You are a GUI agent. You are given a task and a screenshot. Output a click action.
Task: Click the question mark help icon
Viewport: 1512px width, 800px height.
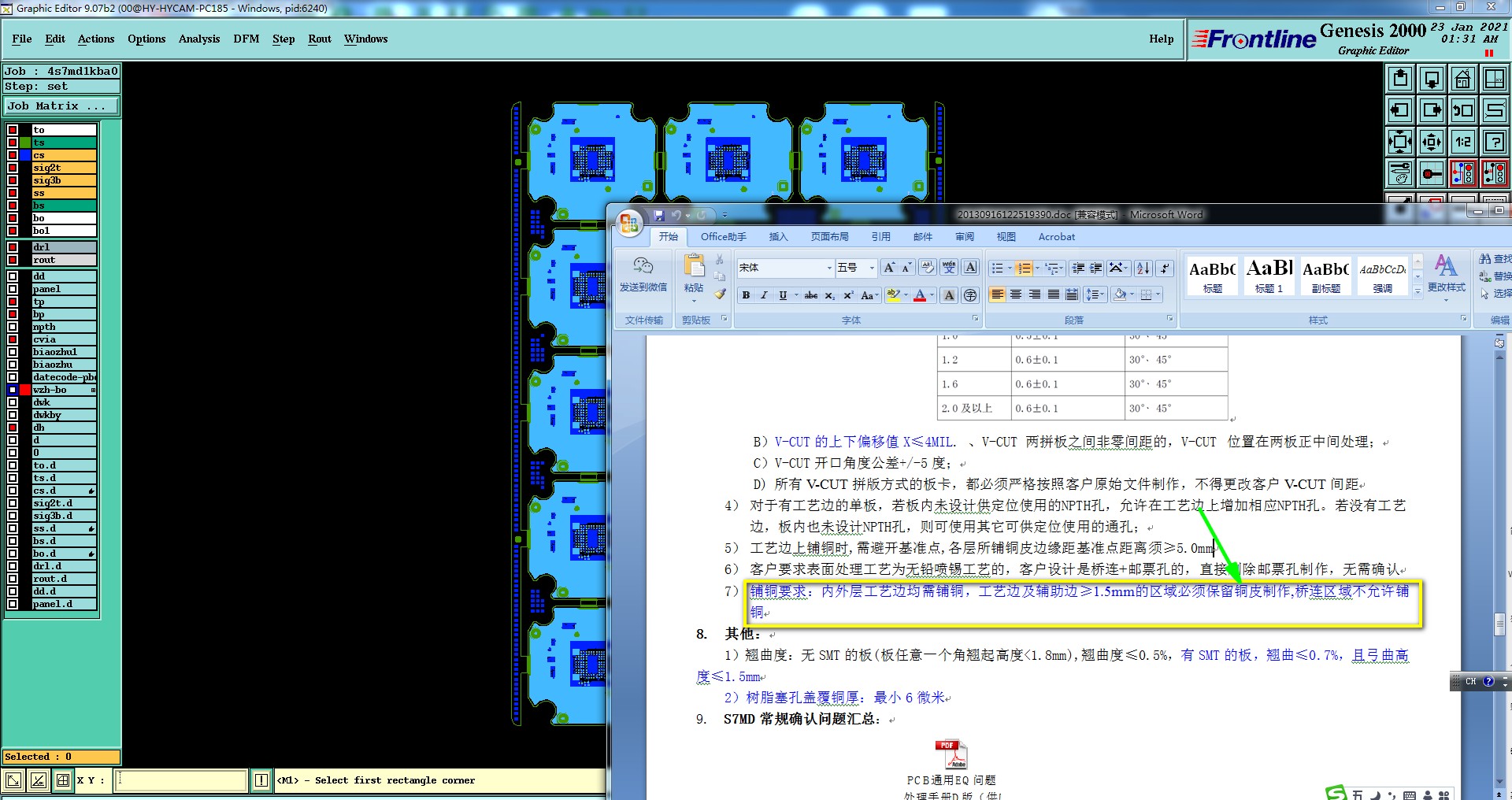click(x=1495, y=142)
